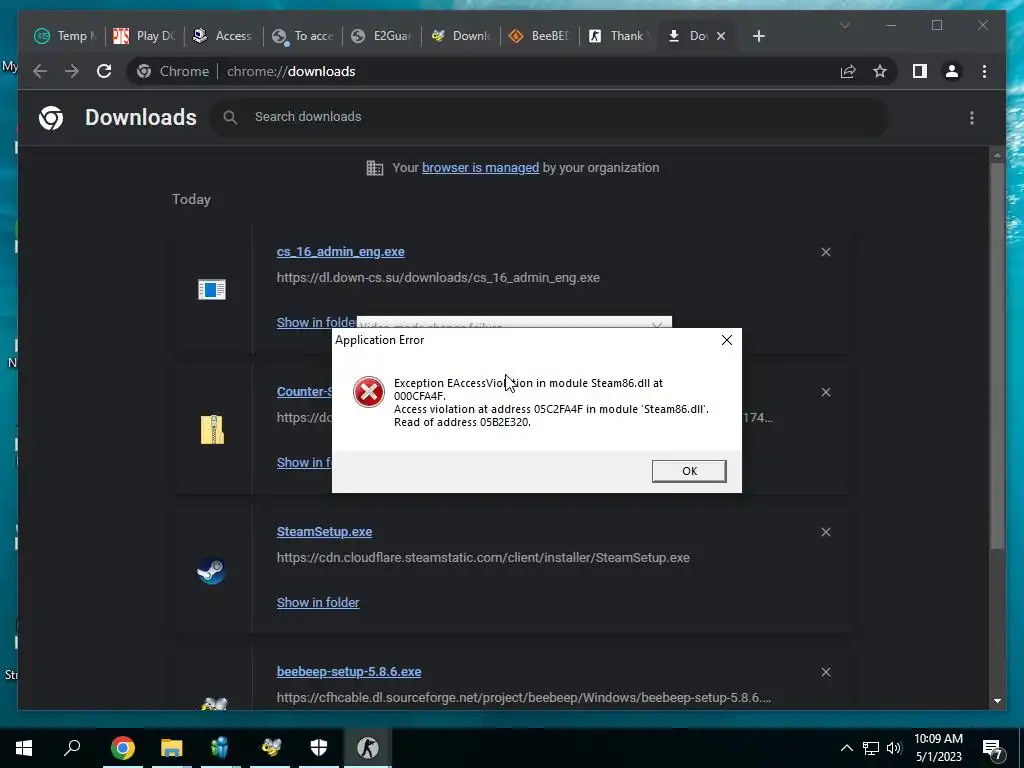Switch to the E2Guar tab

click(x=381, y=36)
